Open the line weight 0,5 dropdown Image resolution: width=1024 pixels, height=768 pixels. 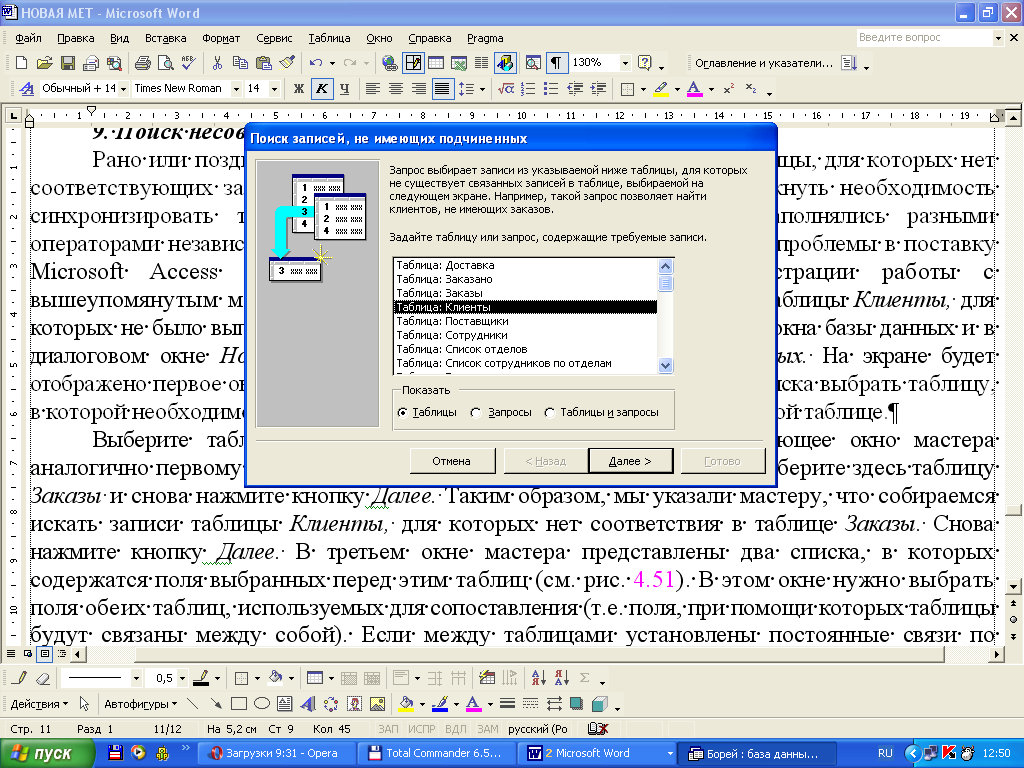pyautogui.click(x=182, y=679)
